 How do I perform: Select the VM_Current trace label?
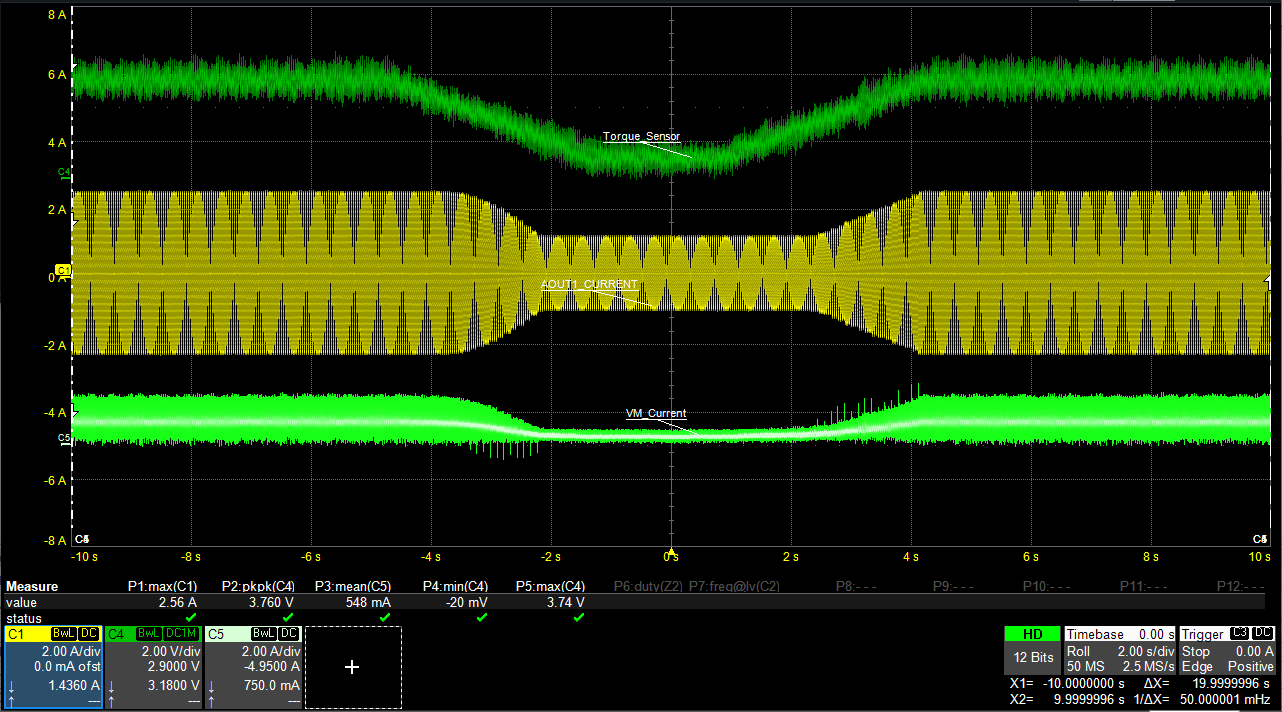click(655, 413)
